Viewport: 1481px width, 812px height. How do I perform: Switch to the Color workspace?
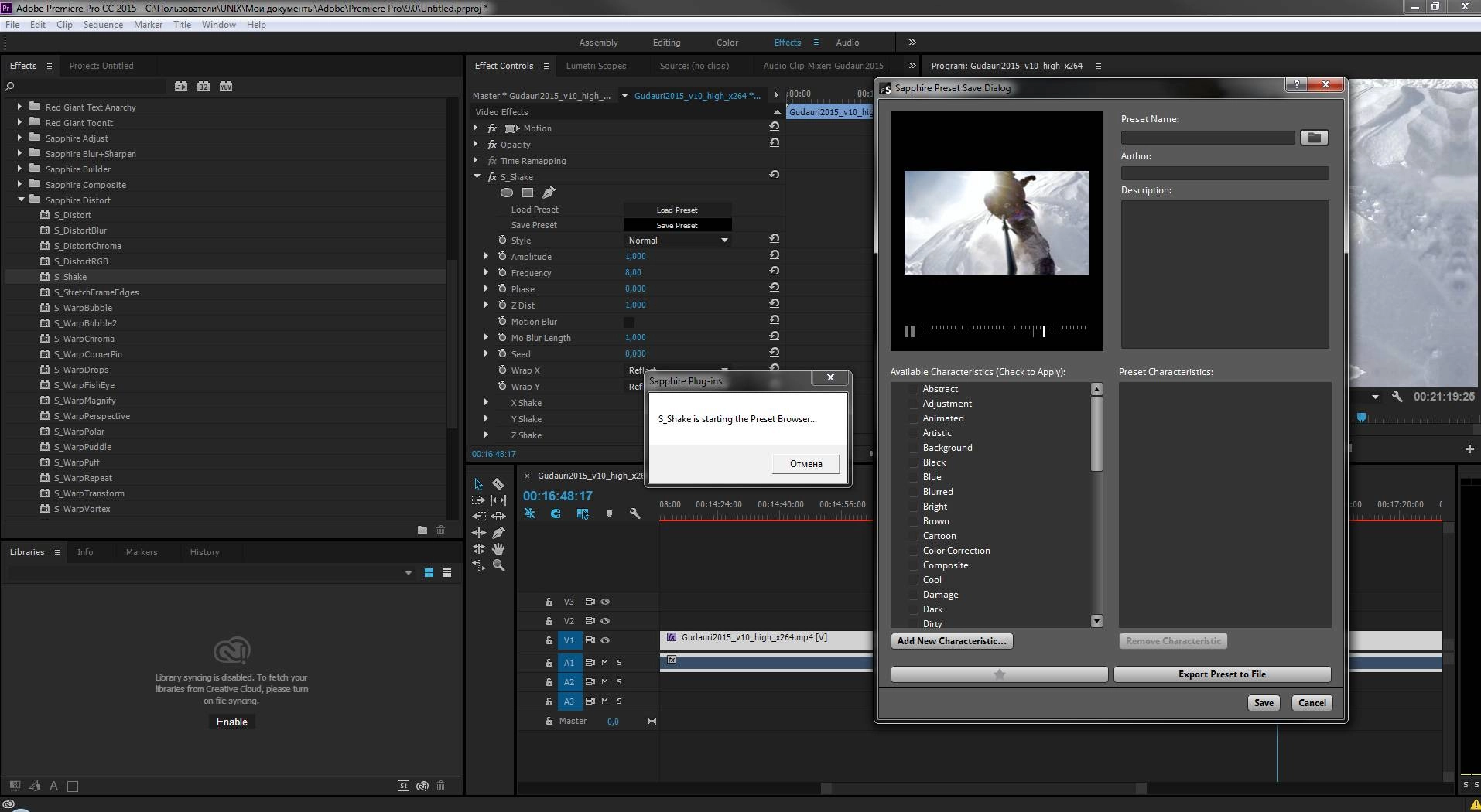(727, 43)
